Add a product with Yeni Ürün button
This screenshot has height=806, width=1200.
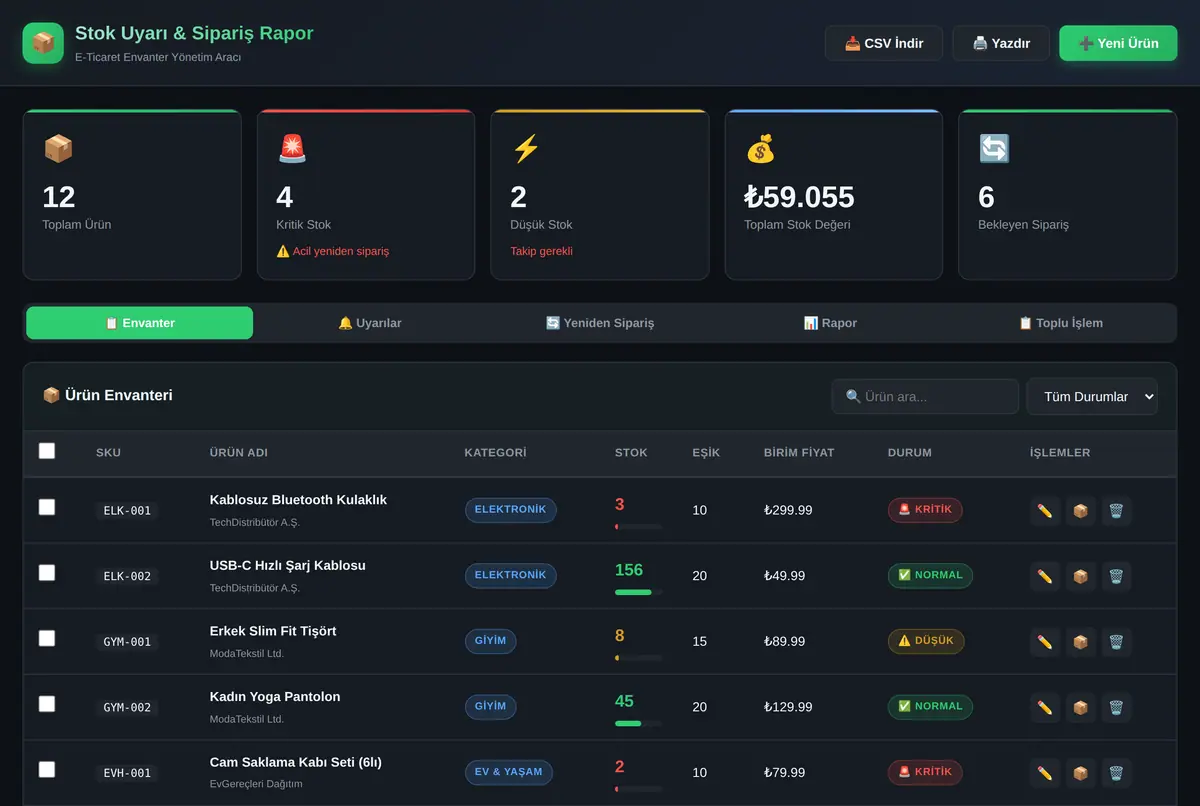pos(1118,43)
